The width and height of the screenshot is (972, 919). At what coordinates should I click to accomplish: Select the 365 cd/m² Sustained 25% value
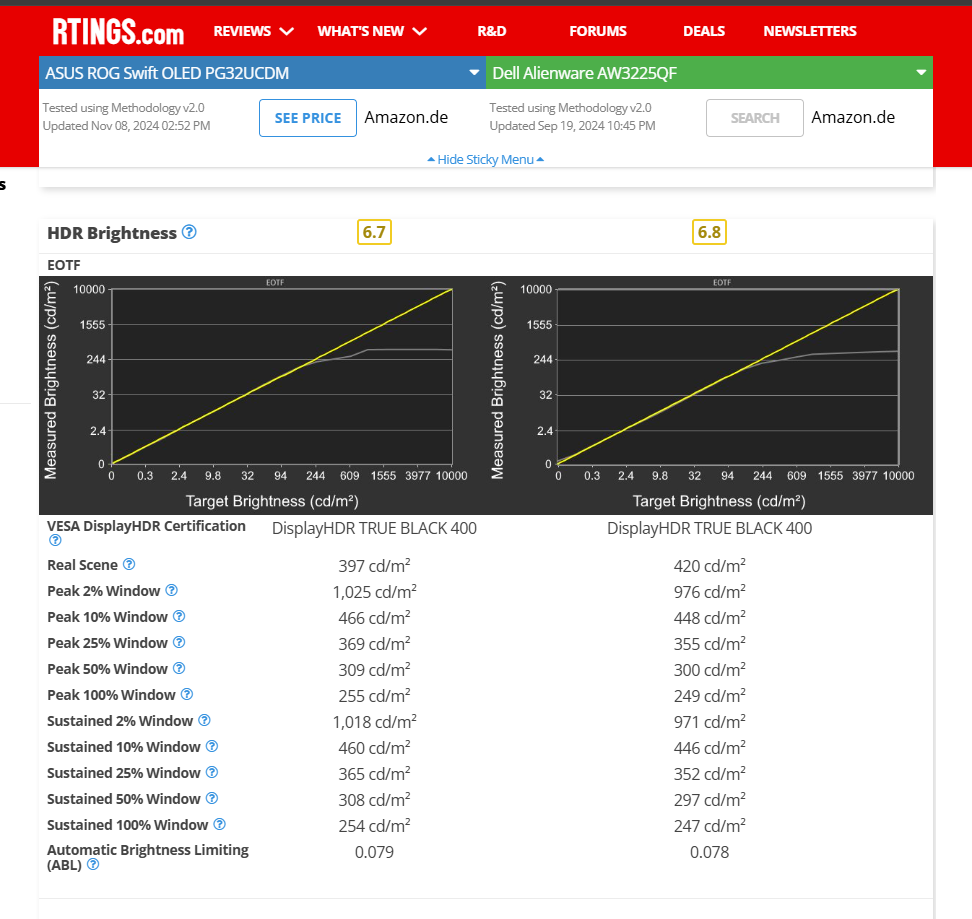click(x=374, y=774)
